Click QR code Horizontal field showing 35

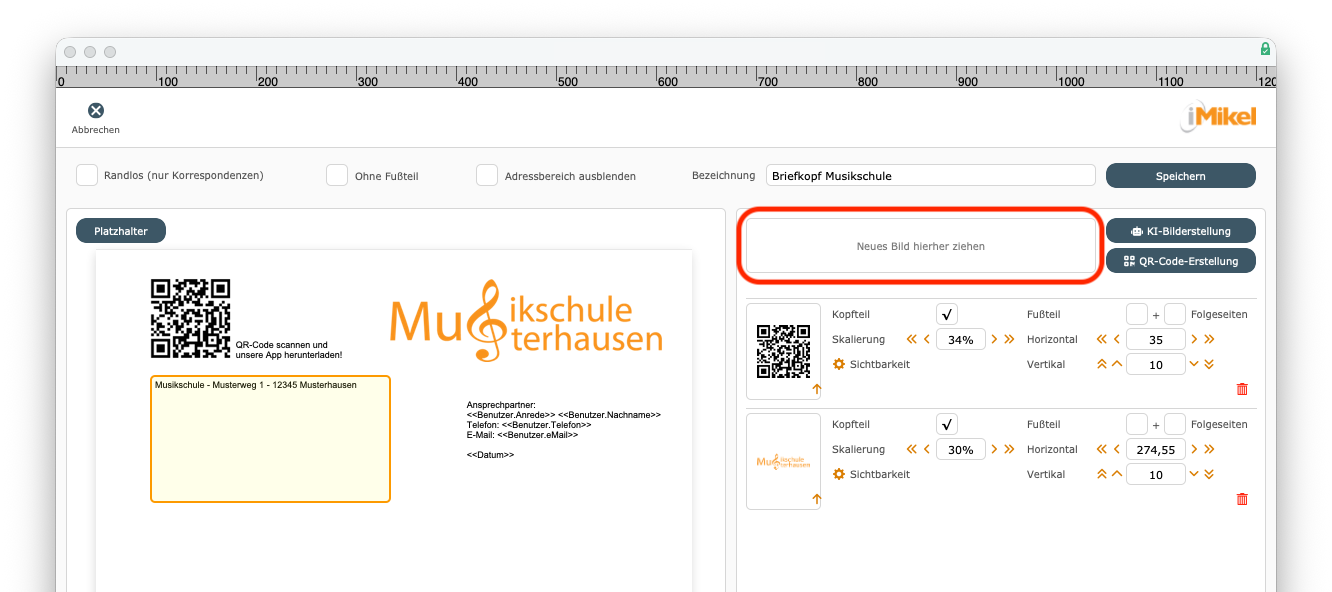click(1156, 339)
